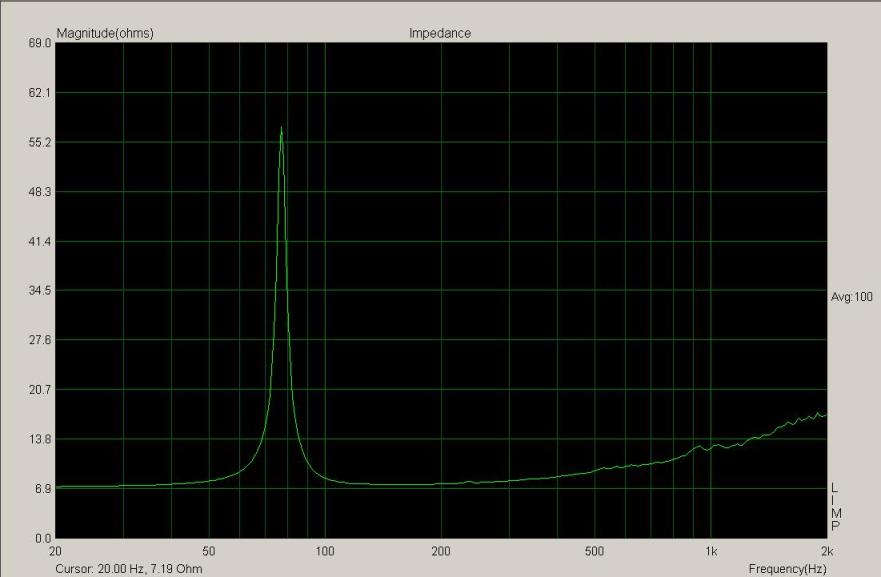
Task: Click the 69.0 value on magnitude axis
Action: [x=39, y=43]
